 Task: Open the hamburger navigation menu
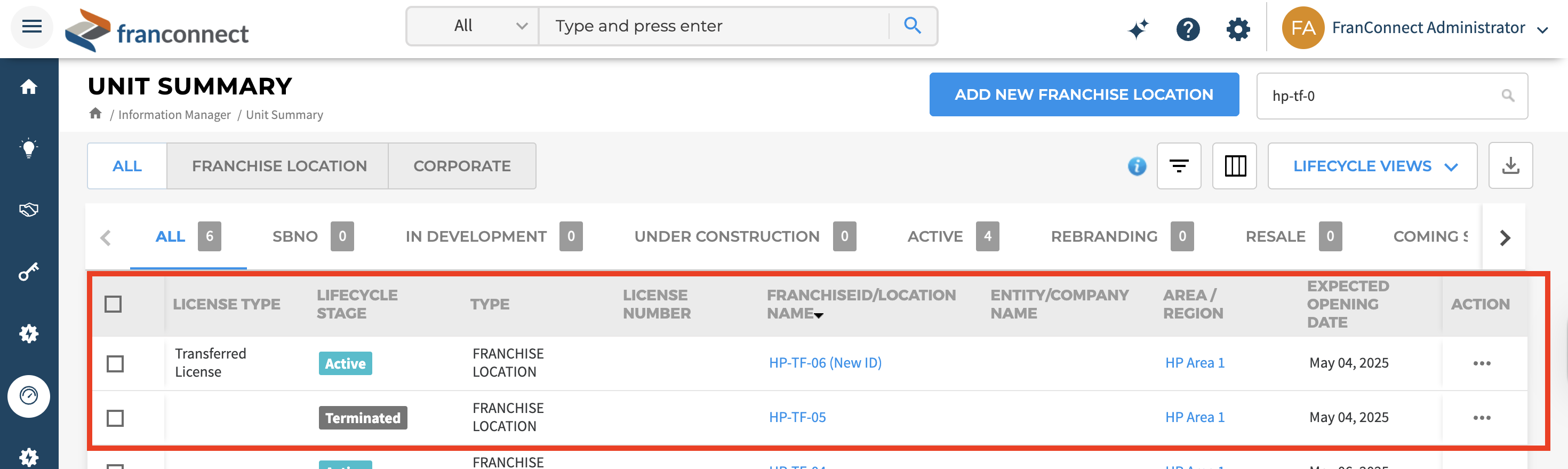[31, 26]
